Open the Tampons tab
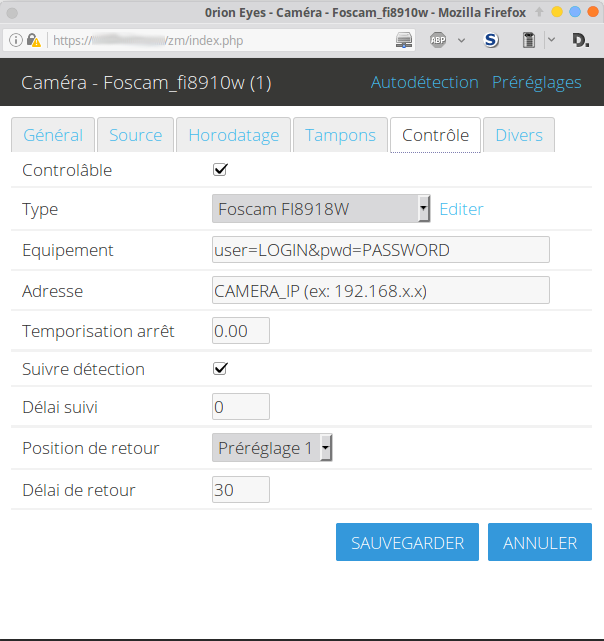The width and height of the screenshot is (604, 641). point(340,135)
